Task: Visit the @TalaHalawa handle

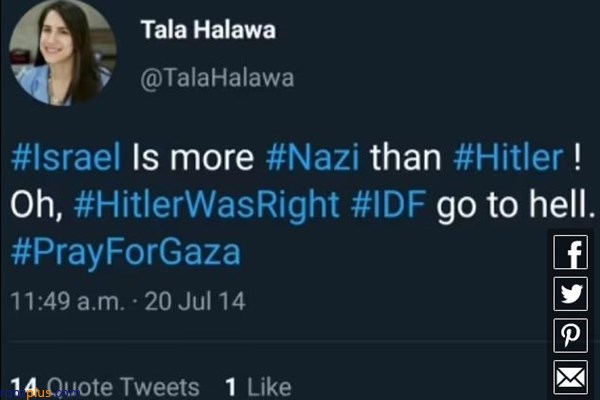Action: [x=217, y=78]
